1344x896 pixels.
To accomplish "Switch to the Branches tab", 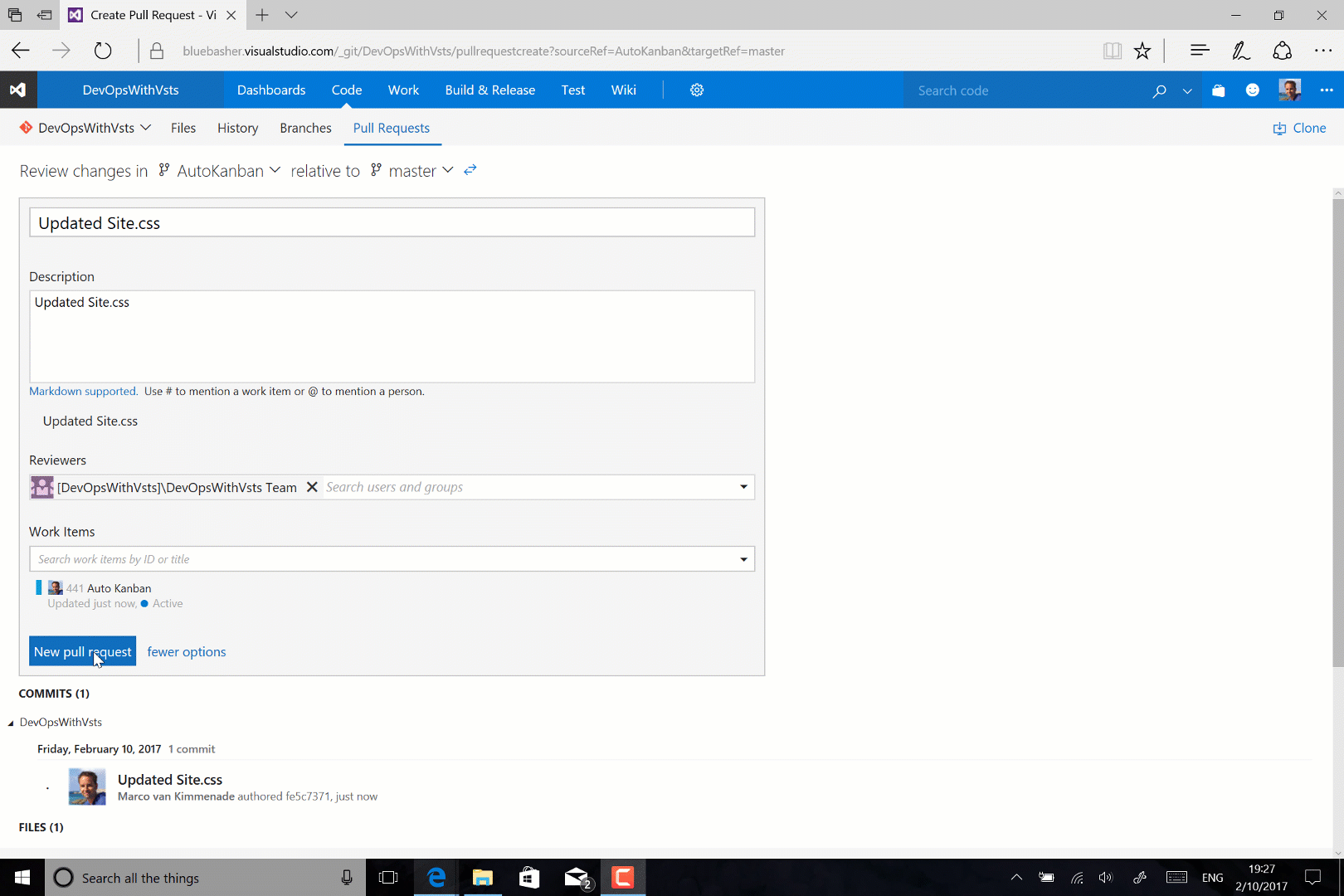I will [x=305, y=128].
